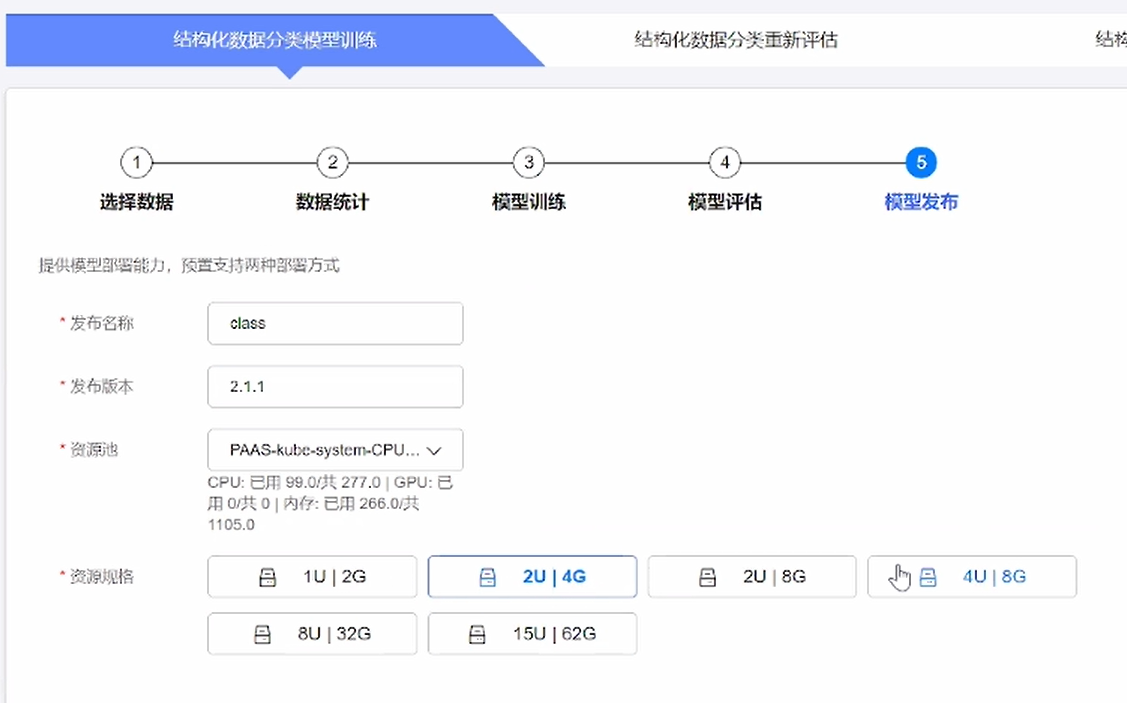The height and width of the screenshot is (703, 1127).
Task: Click the server icon in 2U | 8G option
Action: tap(707, 577)
